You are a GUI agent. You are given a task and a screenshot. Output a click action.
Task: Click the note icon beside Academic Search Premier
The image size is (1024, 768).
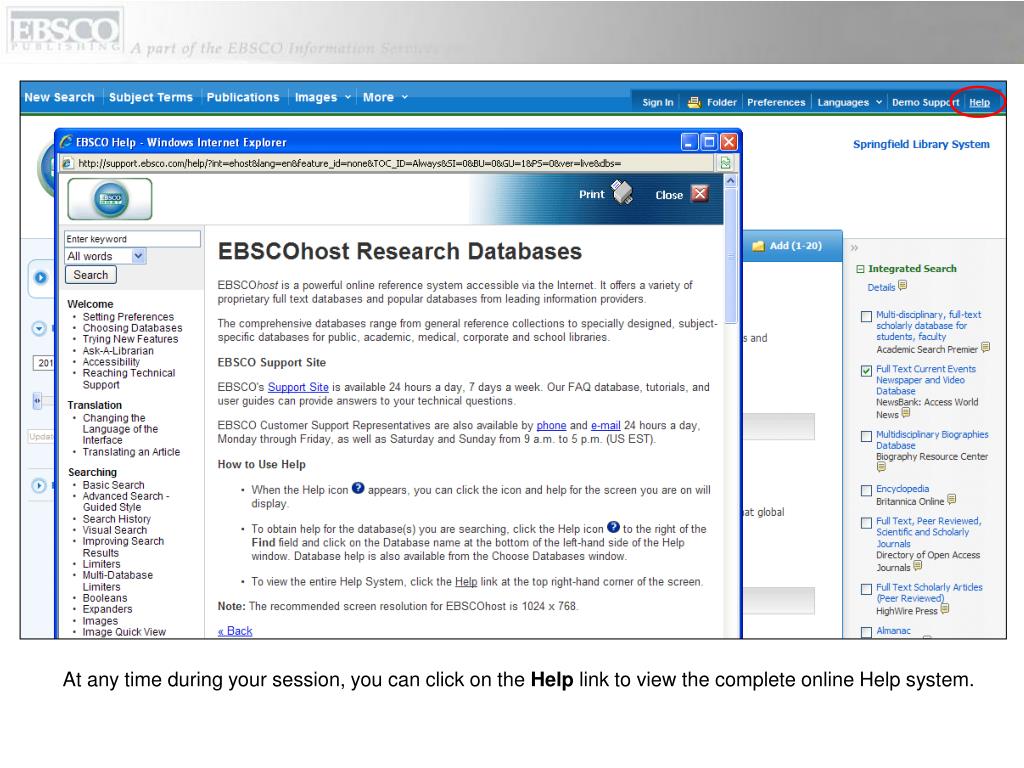pyautogui.click(x=985, y=347)
